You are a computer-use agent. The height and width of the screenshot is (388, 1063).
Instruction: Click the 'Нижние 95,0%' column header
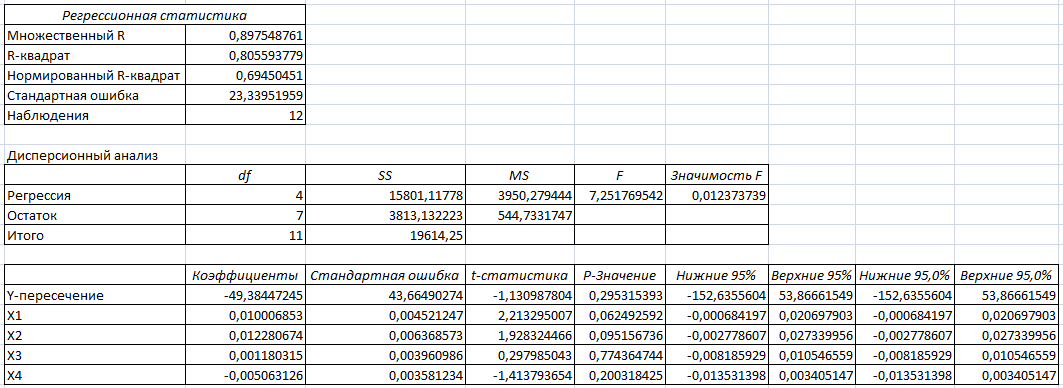click(905, 275)
